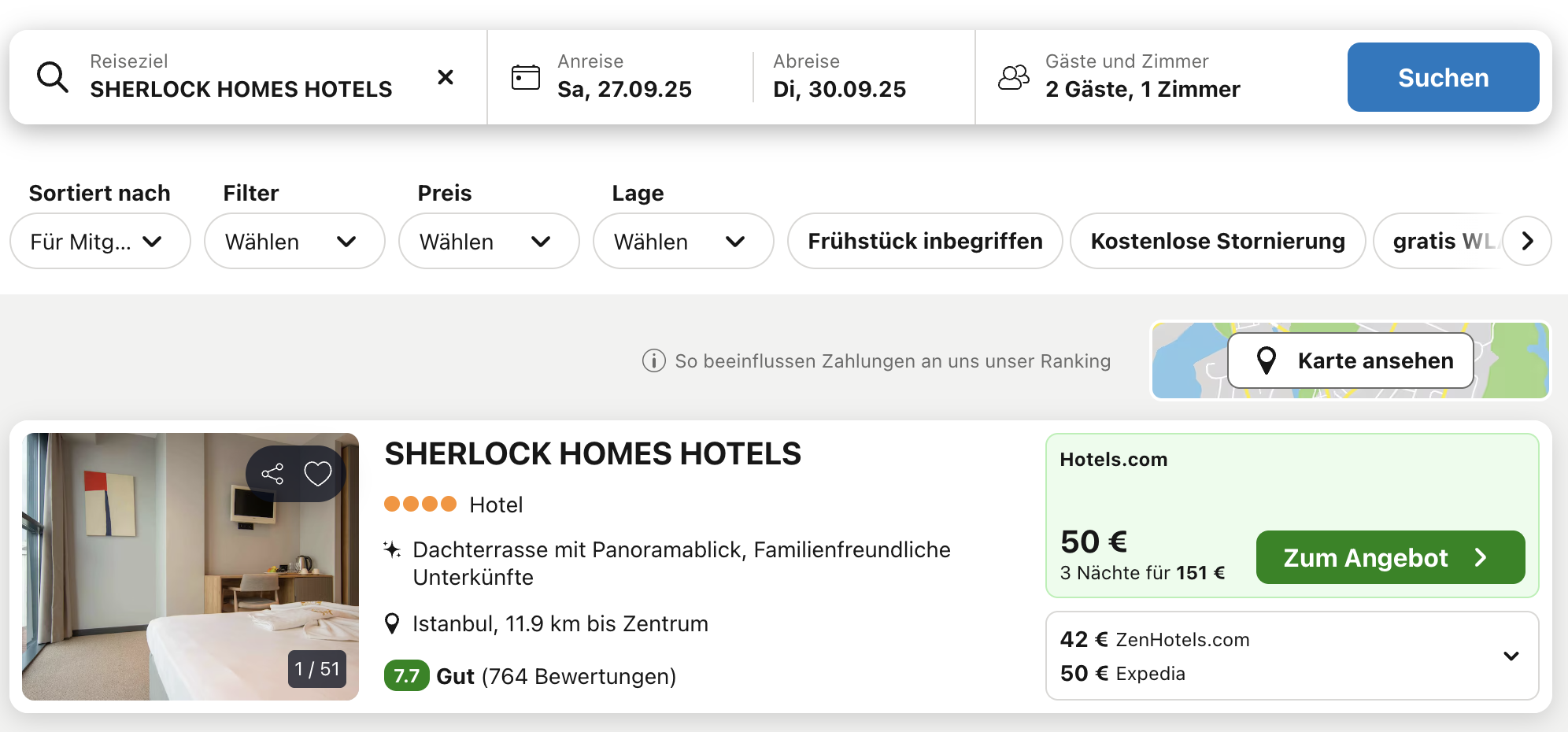Click the Suchen button
Image resolution: width=1568 pixels, height=732 pixels.
click(x=1443, y=77)
